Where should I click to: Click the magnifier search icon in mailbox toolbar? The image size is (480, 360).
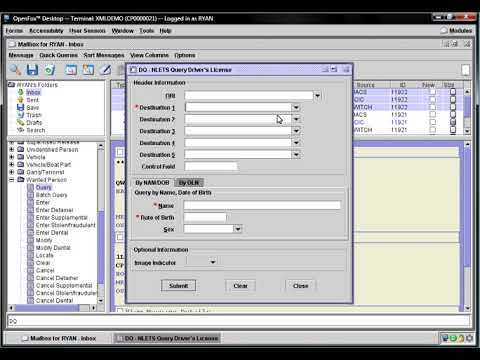pos(15,70)
